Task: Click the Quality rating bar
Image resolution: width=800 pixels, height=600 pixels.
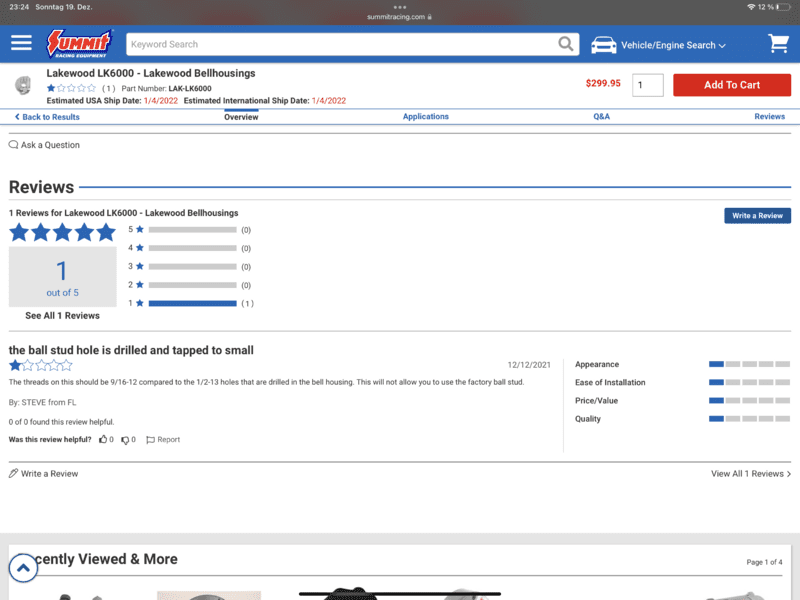Action: click(749, 419)
